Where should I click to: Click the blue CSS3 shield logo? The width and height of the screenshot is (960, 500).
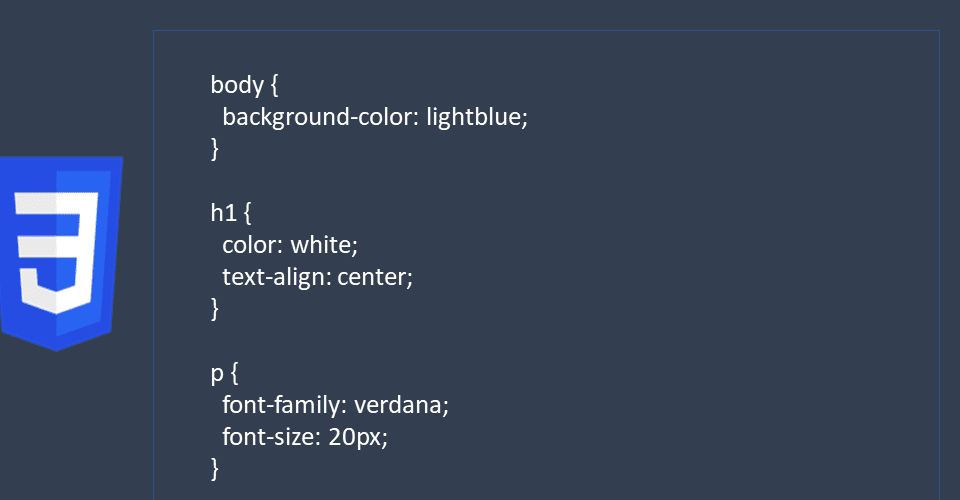pos(60,253)
